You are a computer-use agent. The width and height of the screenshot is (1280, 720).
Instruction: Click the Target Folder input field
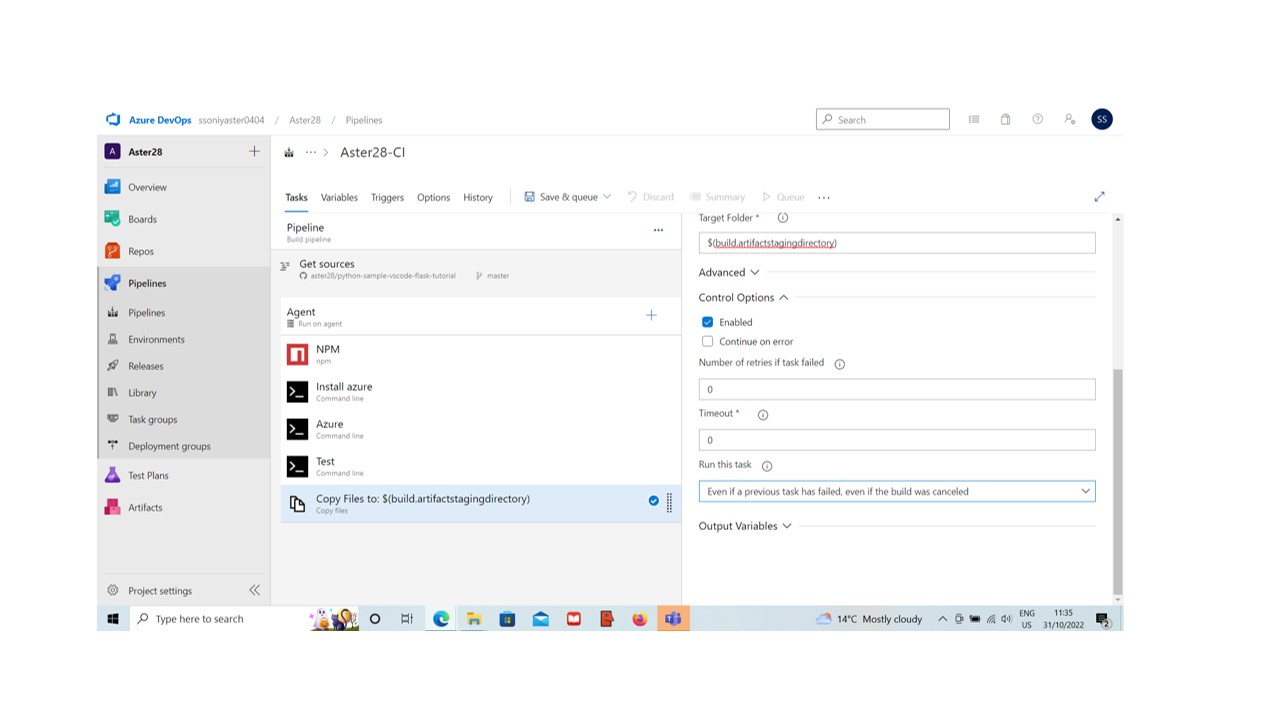pyautogui.click(x=897, y=243)
